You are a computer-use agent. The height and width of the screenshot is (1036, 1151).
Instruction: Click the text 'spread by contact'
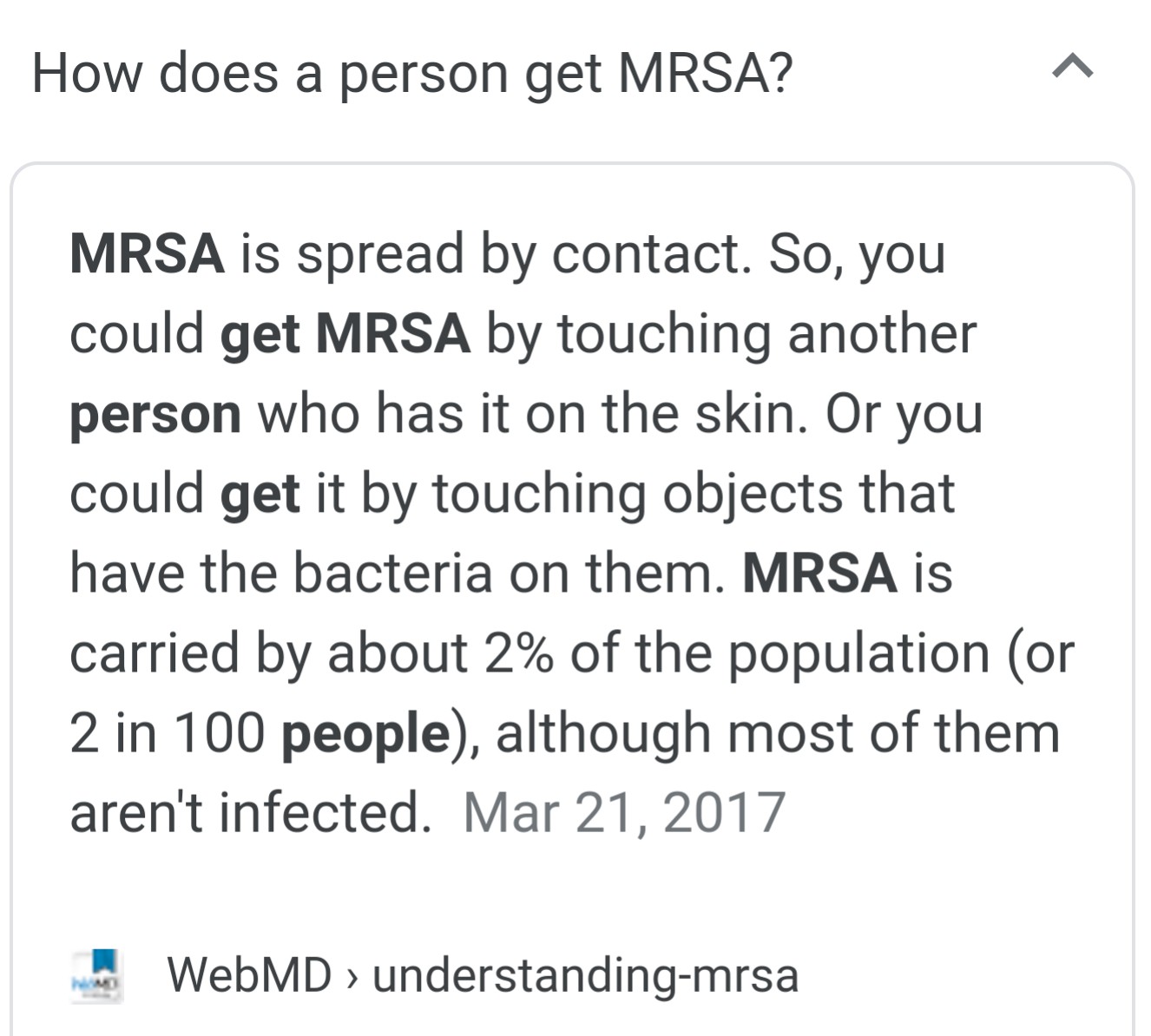pos(523,254)
